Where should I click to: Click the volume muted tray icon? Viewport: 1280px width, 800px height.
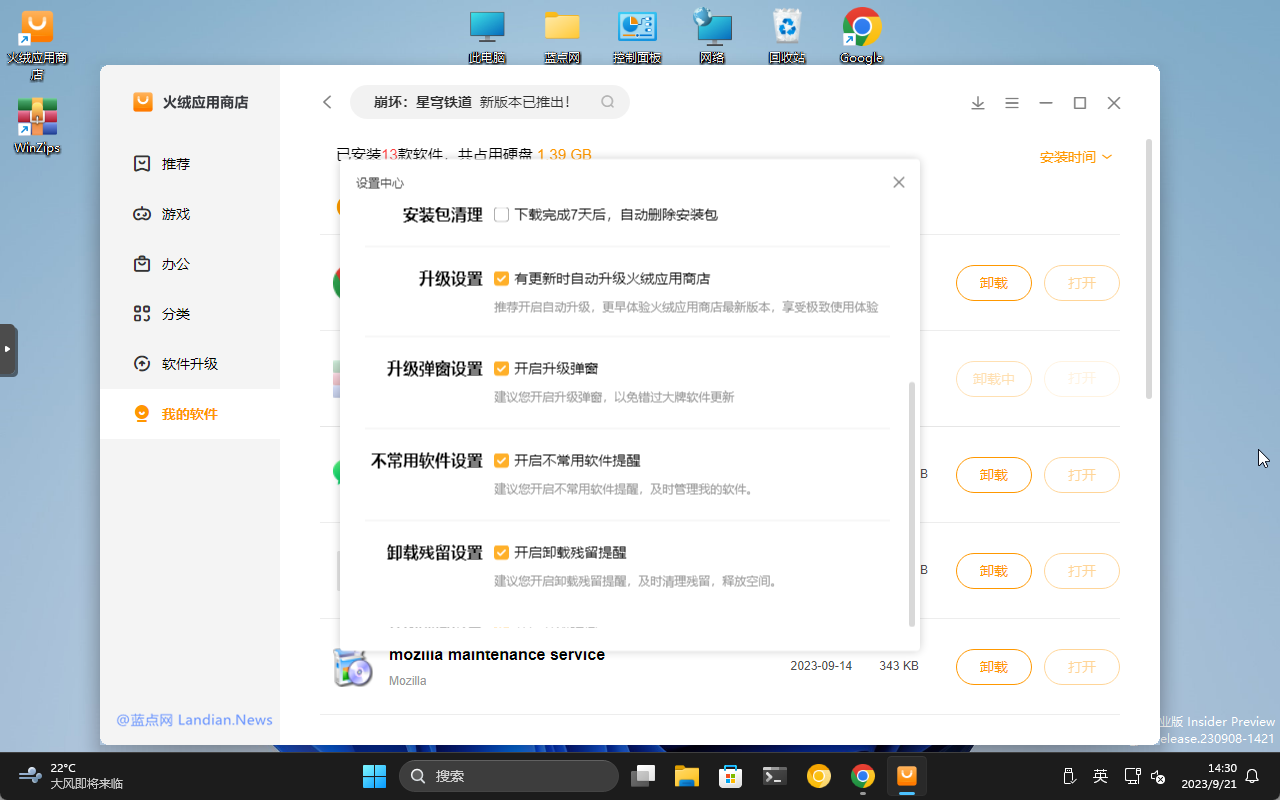(1159, 776)
